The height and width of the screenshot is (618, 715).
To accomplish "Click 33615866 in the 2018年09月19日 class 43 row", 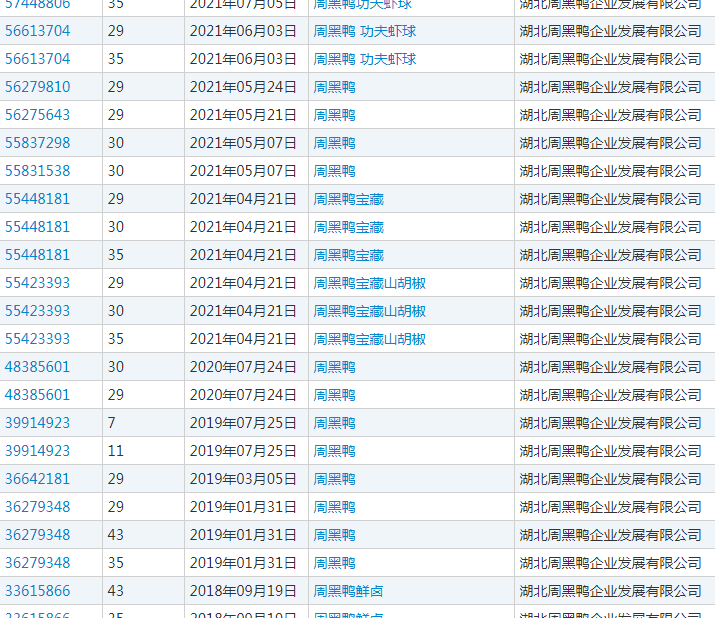I will click(x=38, y=591).
